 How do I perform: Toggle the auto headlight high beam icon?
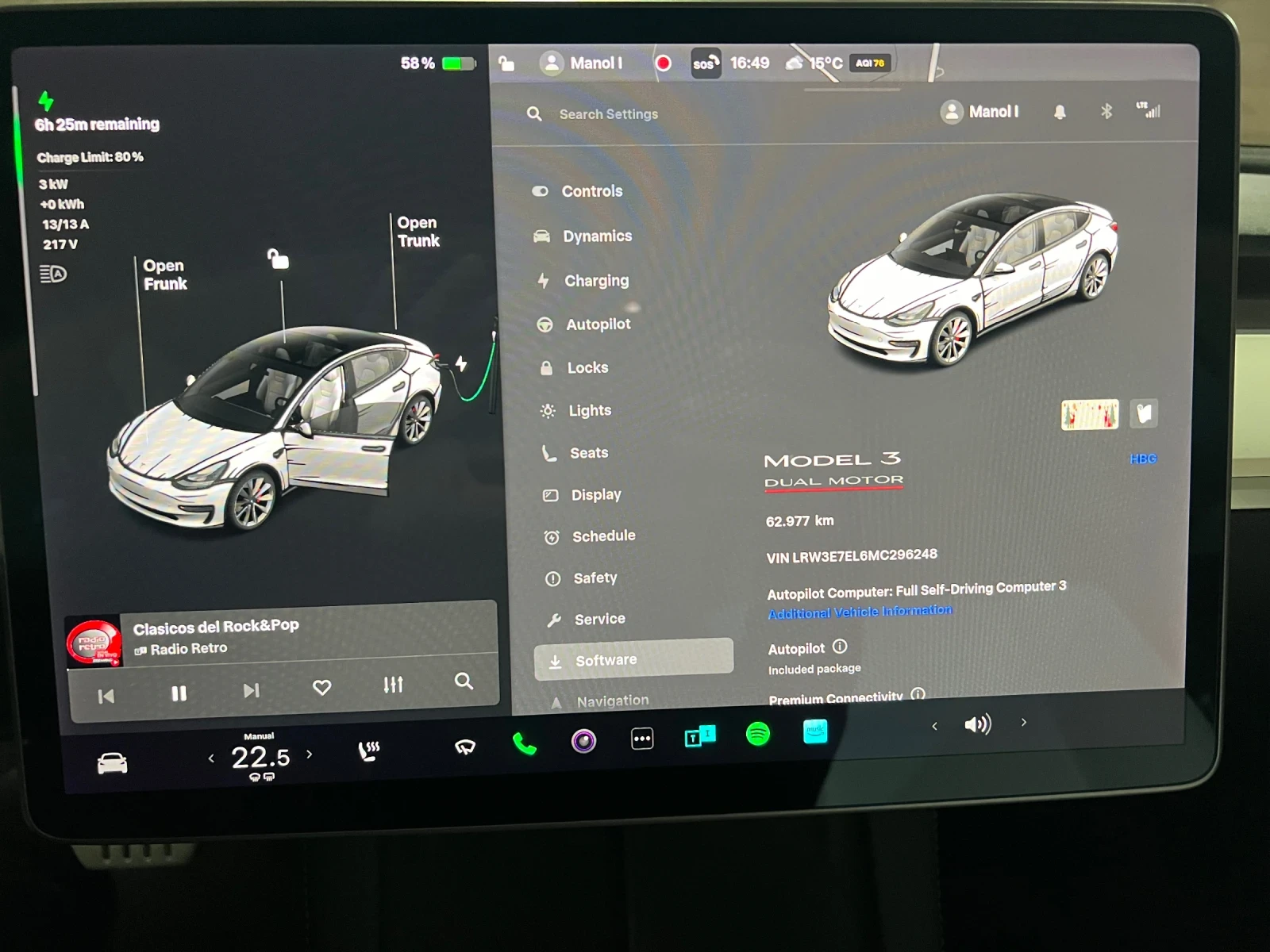[53, 274]
